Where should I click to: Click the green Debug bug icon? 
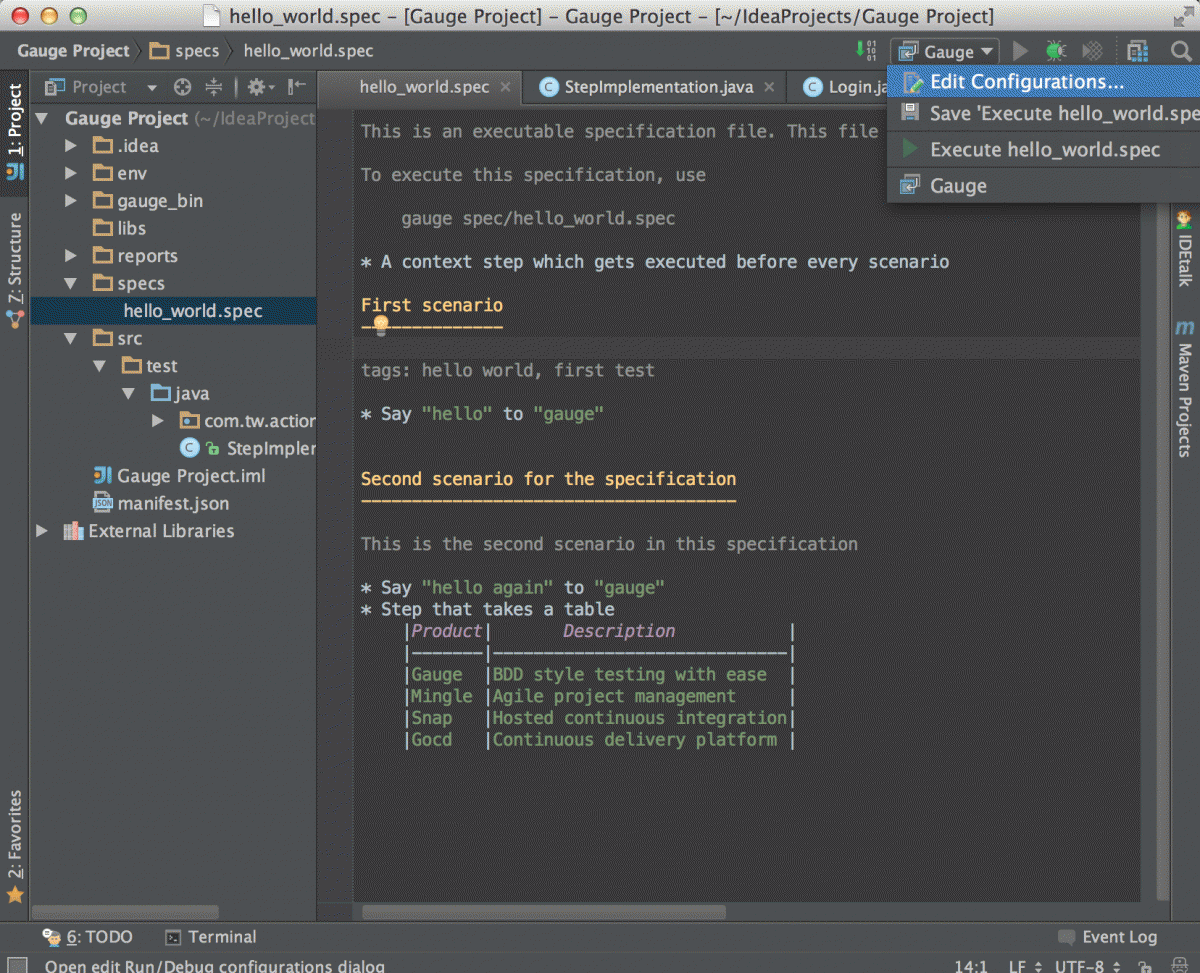point(1056,51)
